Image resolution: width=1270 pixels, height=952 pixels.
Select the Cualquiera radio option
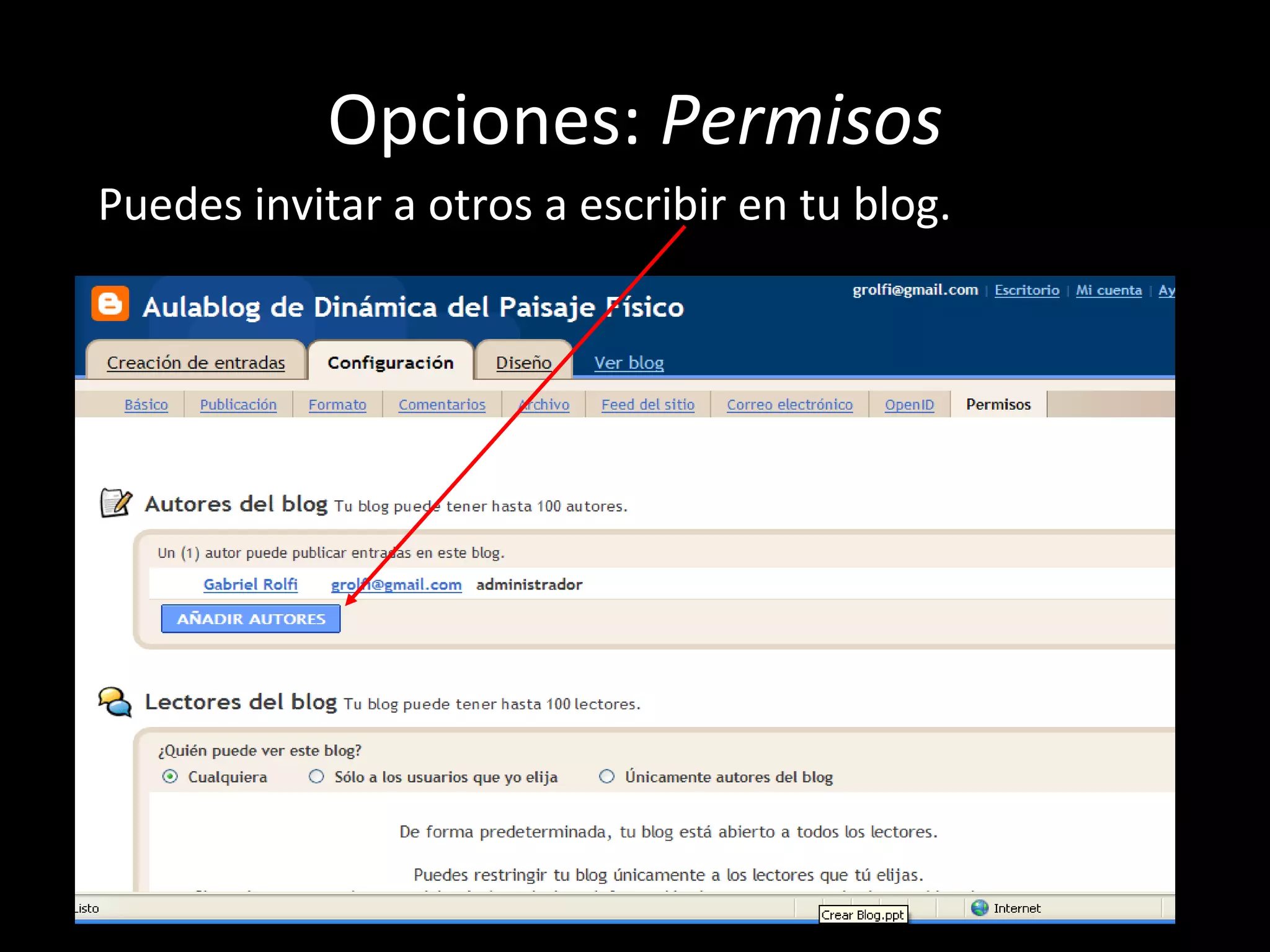click(x=170, y=777)
